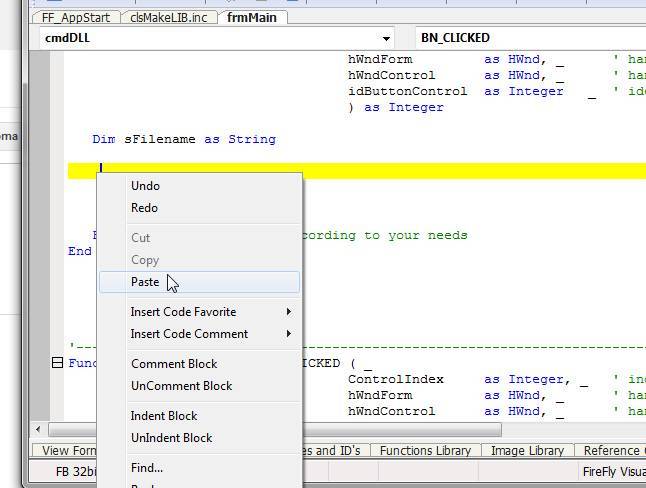Open the Insert Code Favorite submenu arrow
646x488 pixels.
coord(289,312)
